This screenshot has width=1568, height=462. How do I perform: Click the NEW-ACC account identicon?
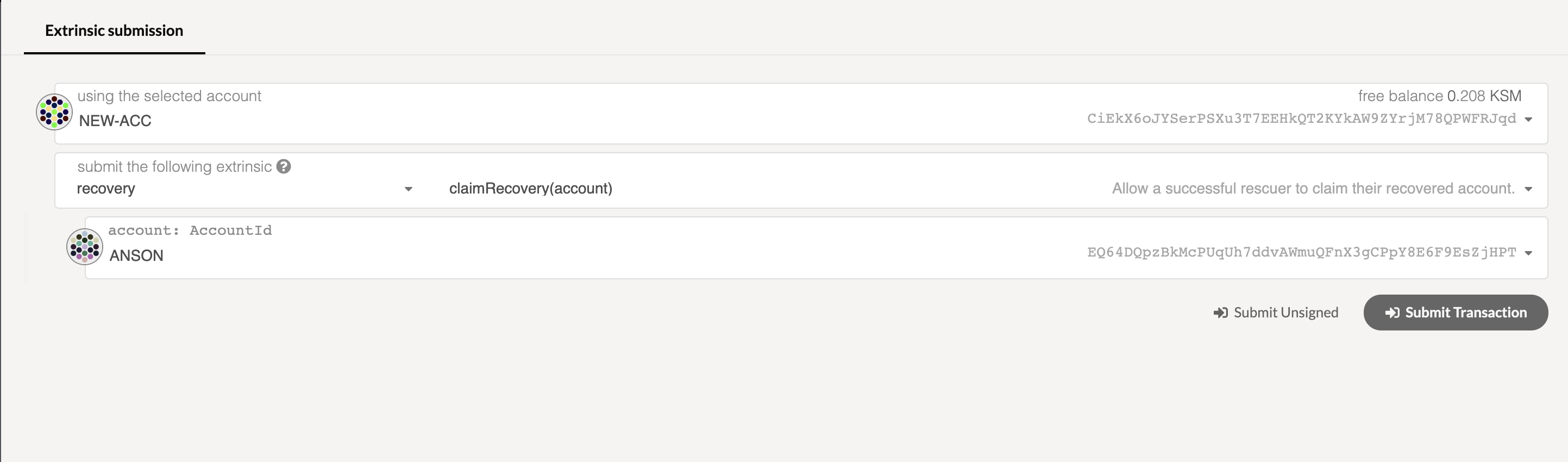54,112
